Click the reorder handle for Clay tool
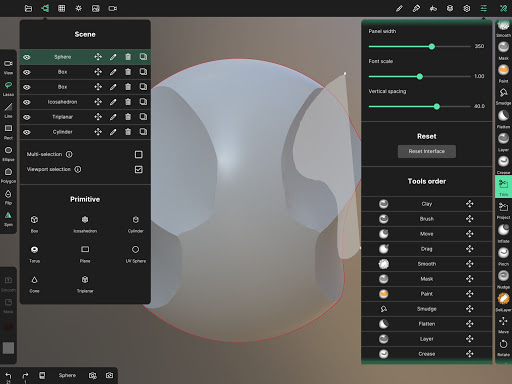This screenshot has height=384, width=512. click(x=470, y=204)
